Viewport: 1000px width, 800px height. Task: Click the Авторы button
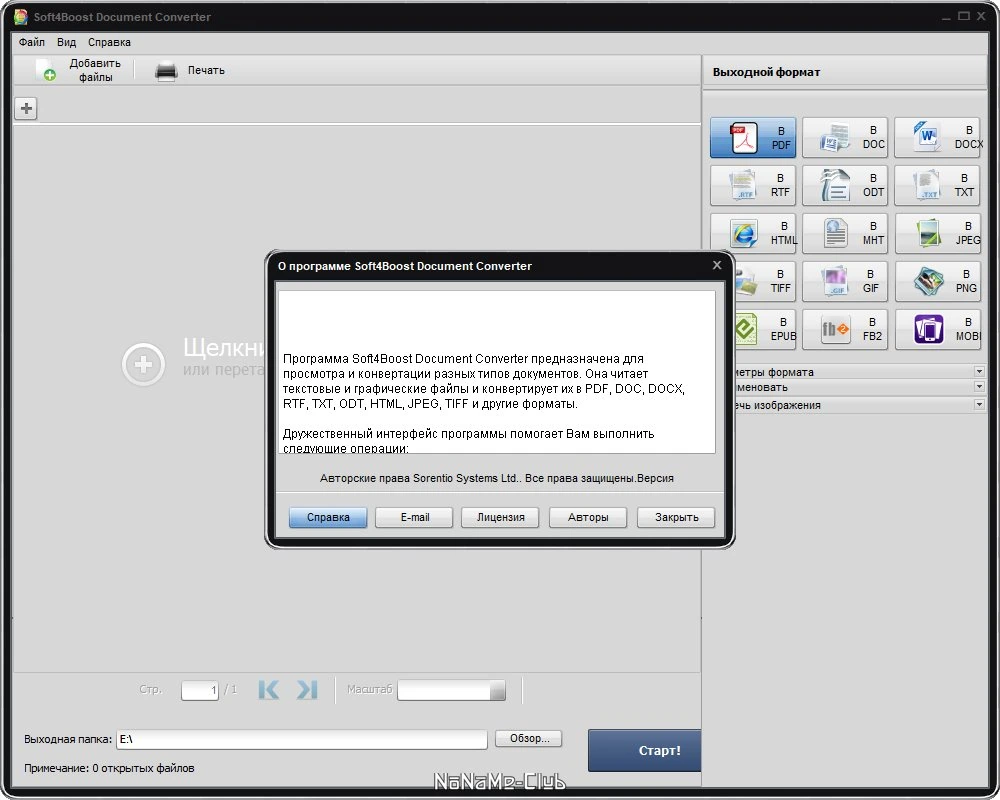click(588, 517)
